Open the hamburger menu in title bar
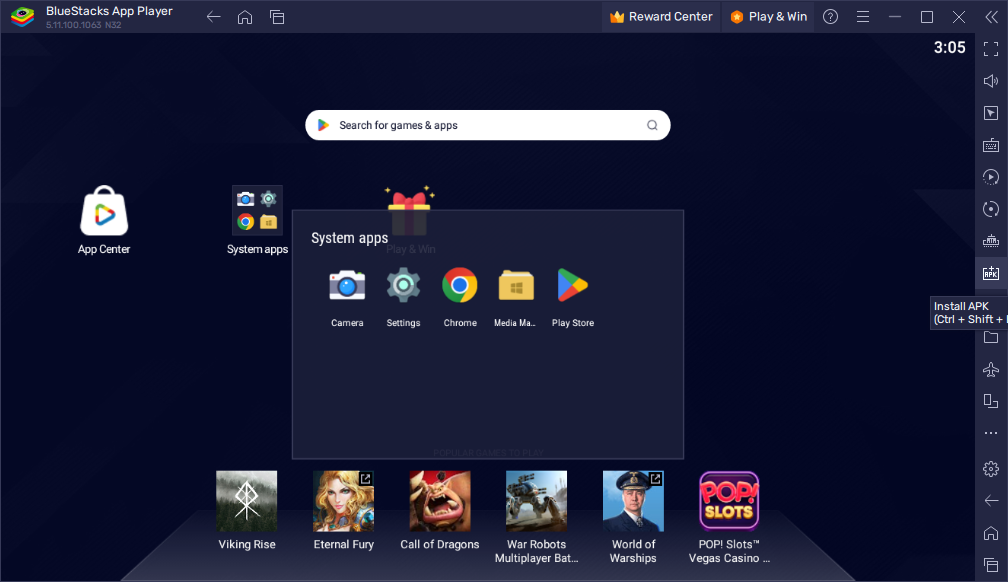The image size is (1008, 582). coord(863,17)
